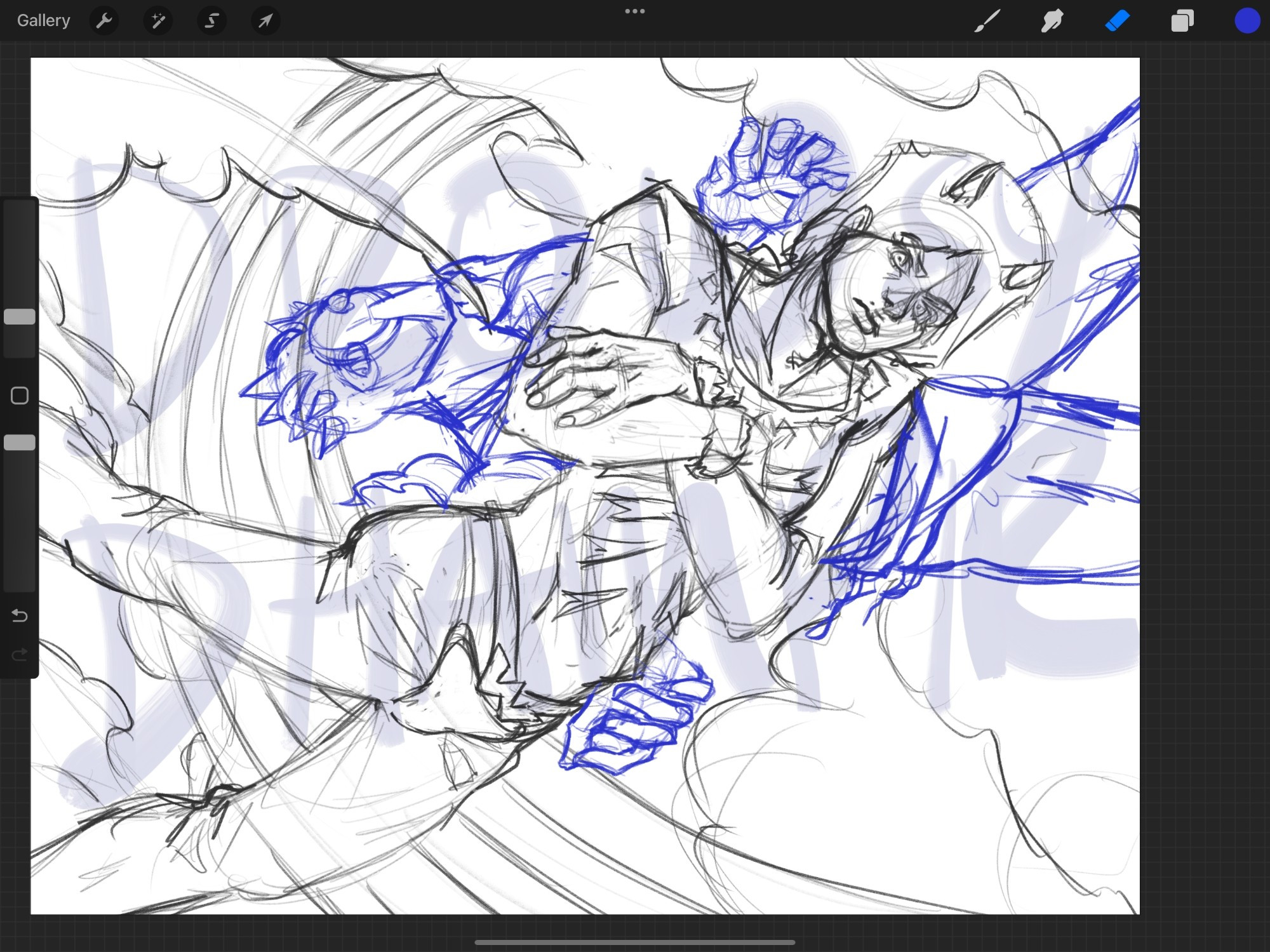Select the Smudge tool
Screen dimensions: 1270x952
1052,21
